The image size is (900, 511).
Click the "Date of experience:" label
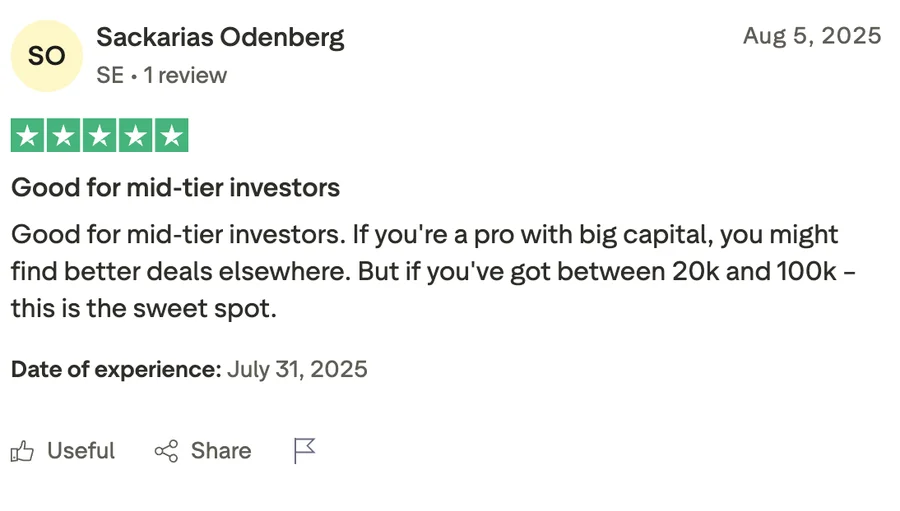(x=116, y=369)
